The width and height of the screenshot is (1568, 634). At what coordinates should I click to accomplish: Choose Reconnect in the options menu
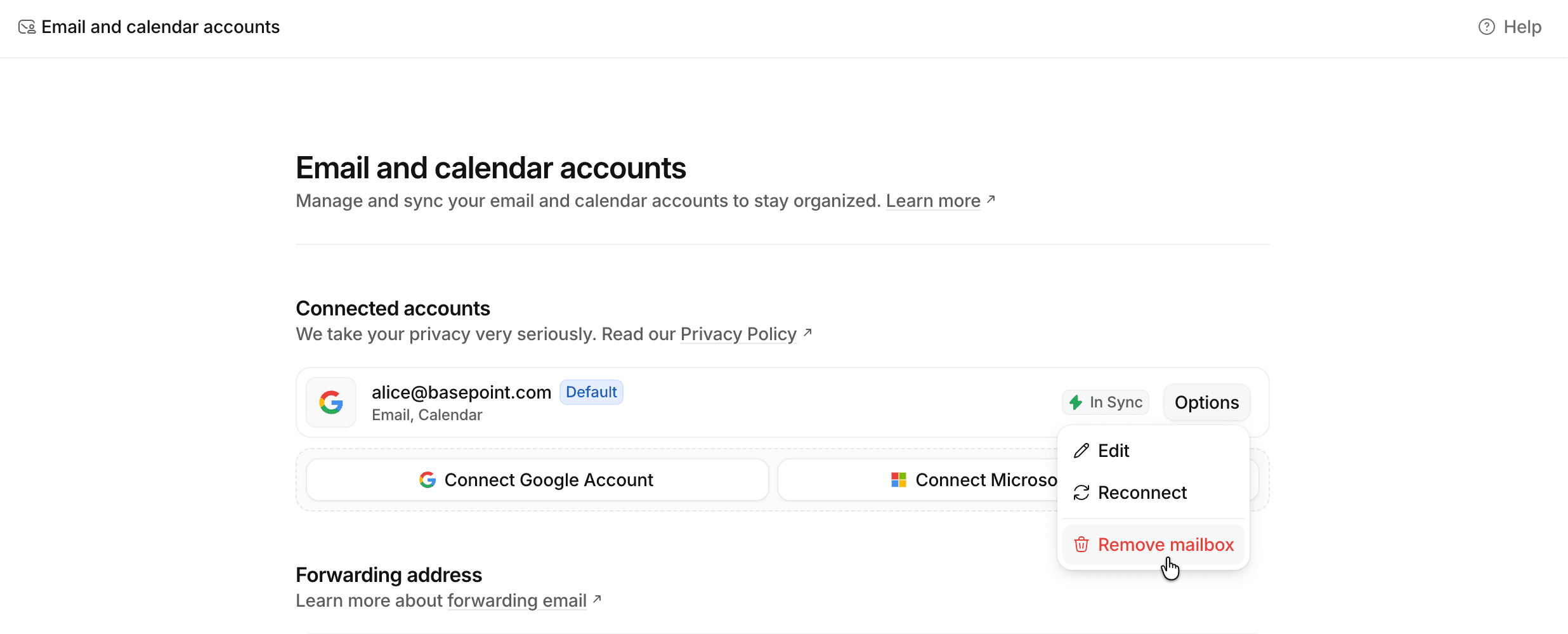coord(1153,492)
